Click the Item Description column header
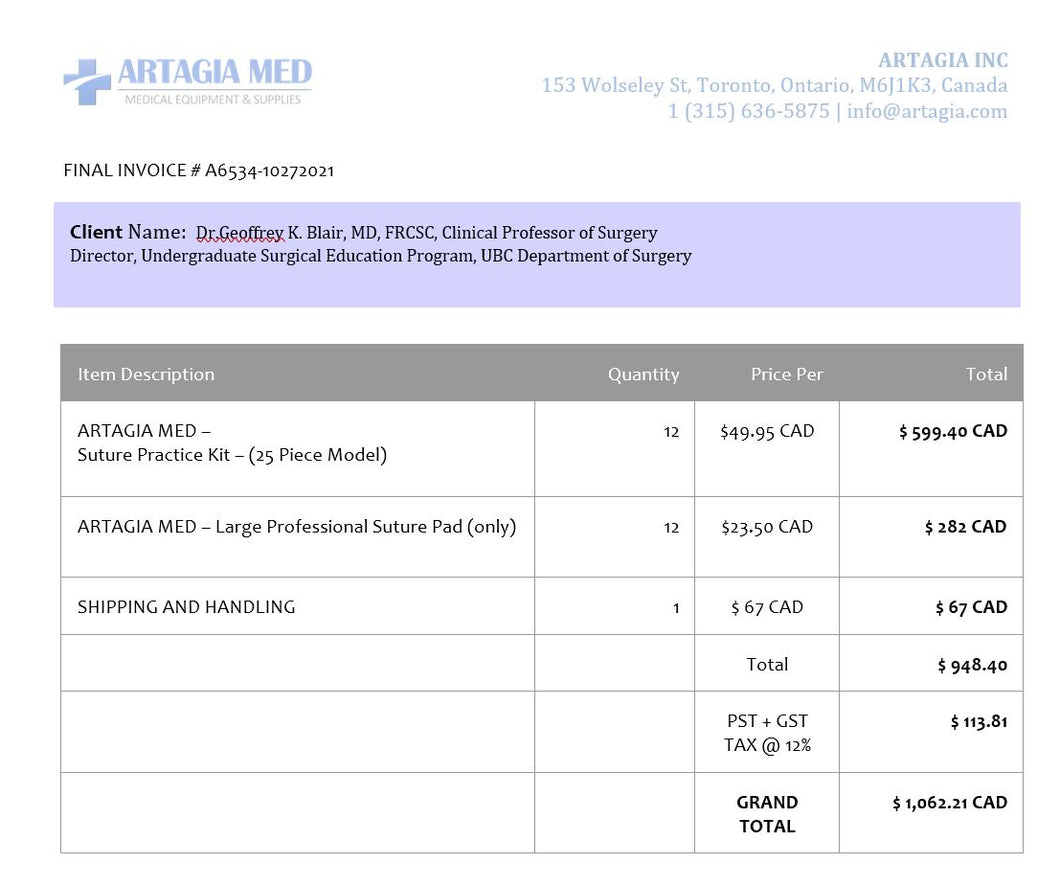Image resolution: width=1060 pixels, height=886 pixels. (146, 374)
